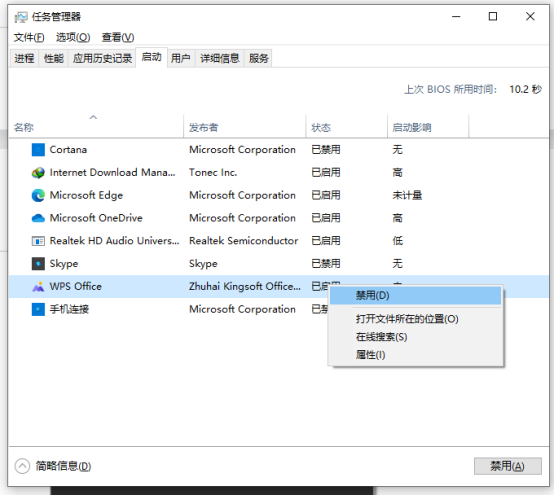Choose 在线搜索(S) in the context menu
The width and height of the screenshot is (554, 495).
pos(416,337)
